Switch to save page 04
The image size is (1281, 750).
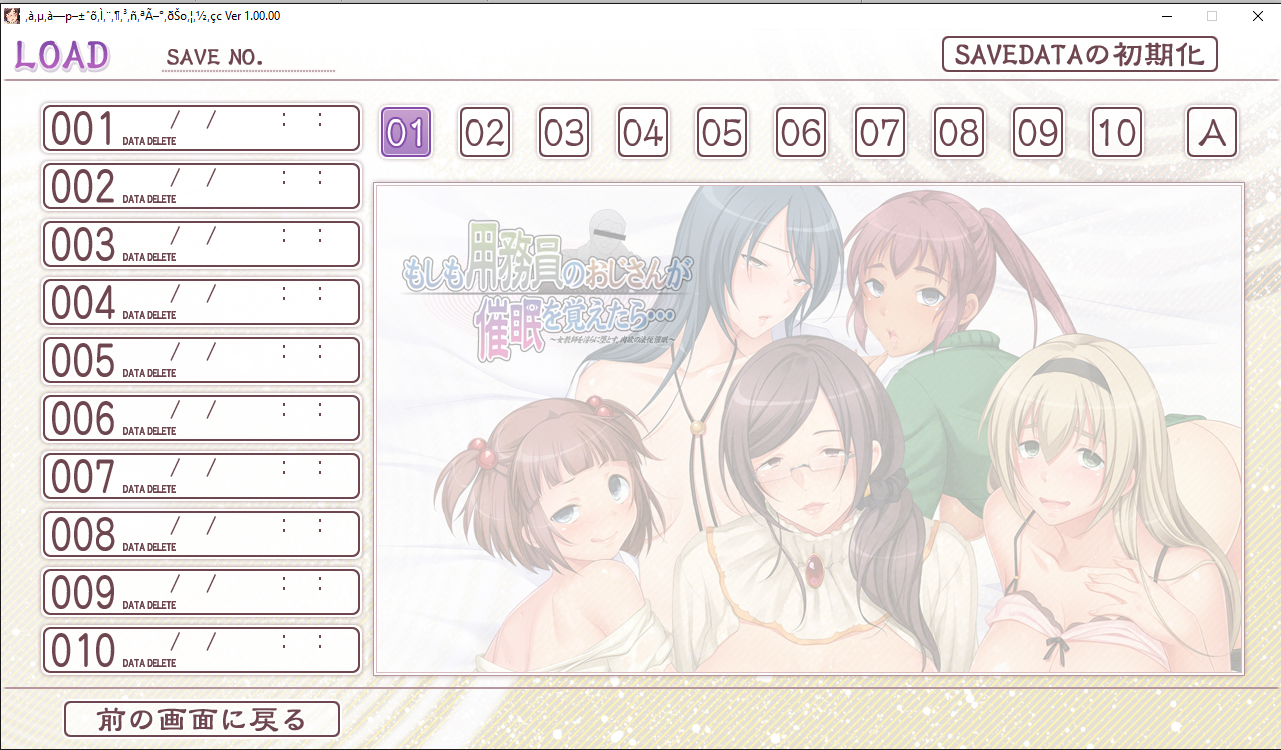(x=643, y=132)
